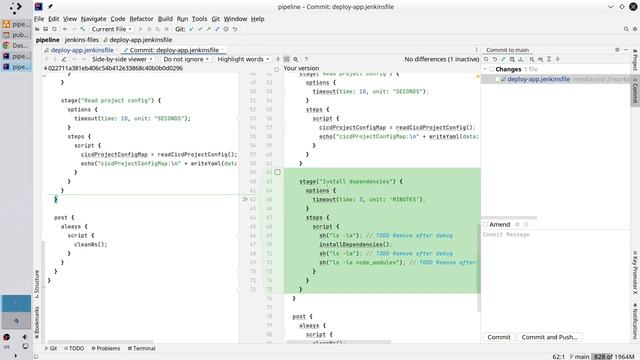Screen dimensions: 640x360
Task: Open the Git menu
Action: [x=216, y=19]
